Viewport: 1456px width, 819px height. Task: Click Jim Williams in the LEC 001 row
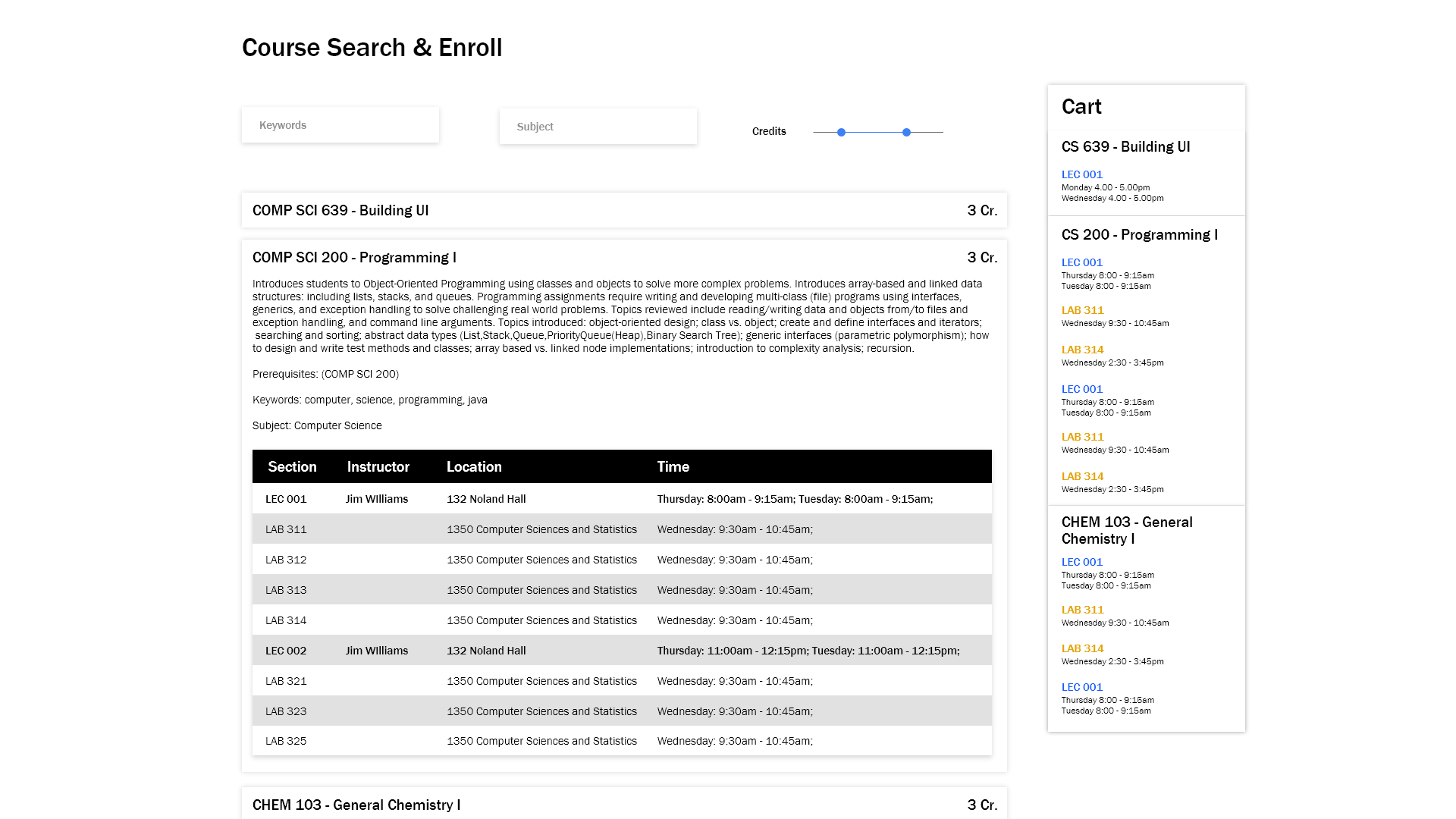377,499
